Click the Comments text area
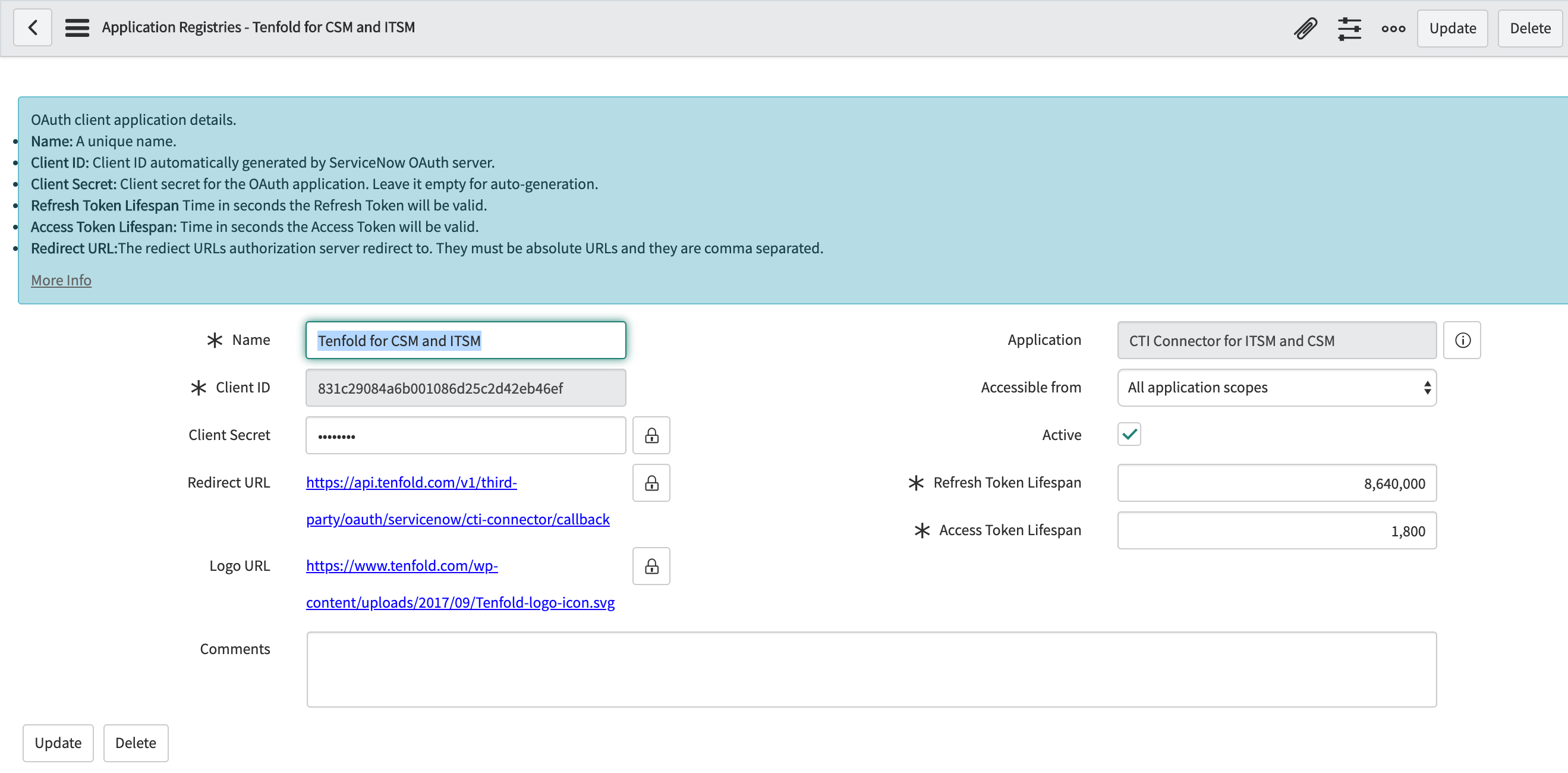Image resolution: width=1568 pixels, height=773 pixels. [871, 669]
